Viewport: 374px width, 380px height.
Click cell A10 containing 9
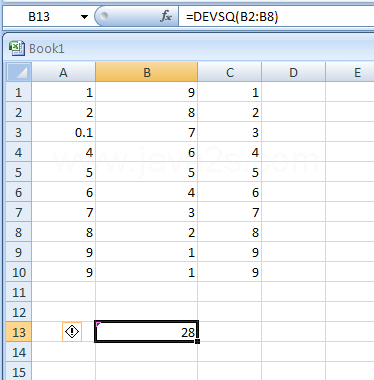click(64, 272)
